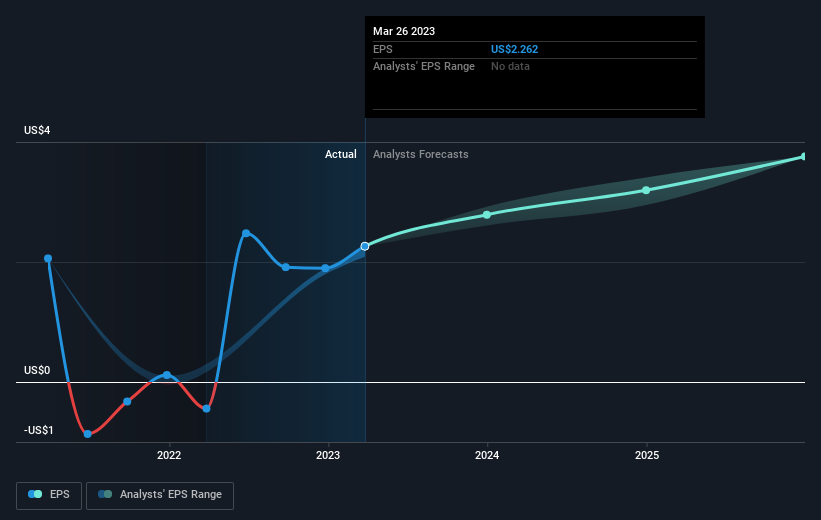The width and height of the screenshot is (821, 520).
Task: Click the US$4 y-axis label
Action: click(x=37, y=130)
